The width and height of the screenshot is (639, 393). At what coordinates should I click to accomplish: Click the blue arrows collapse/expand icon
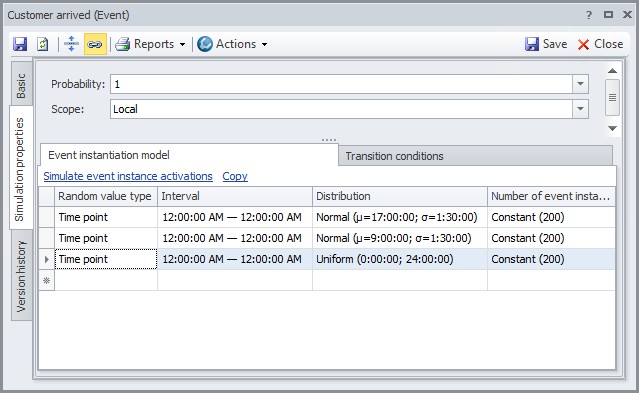click(71, 44)
